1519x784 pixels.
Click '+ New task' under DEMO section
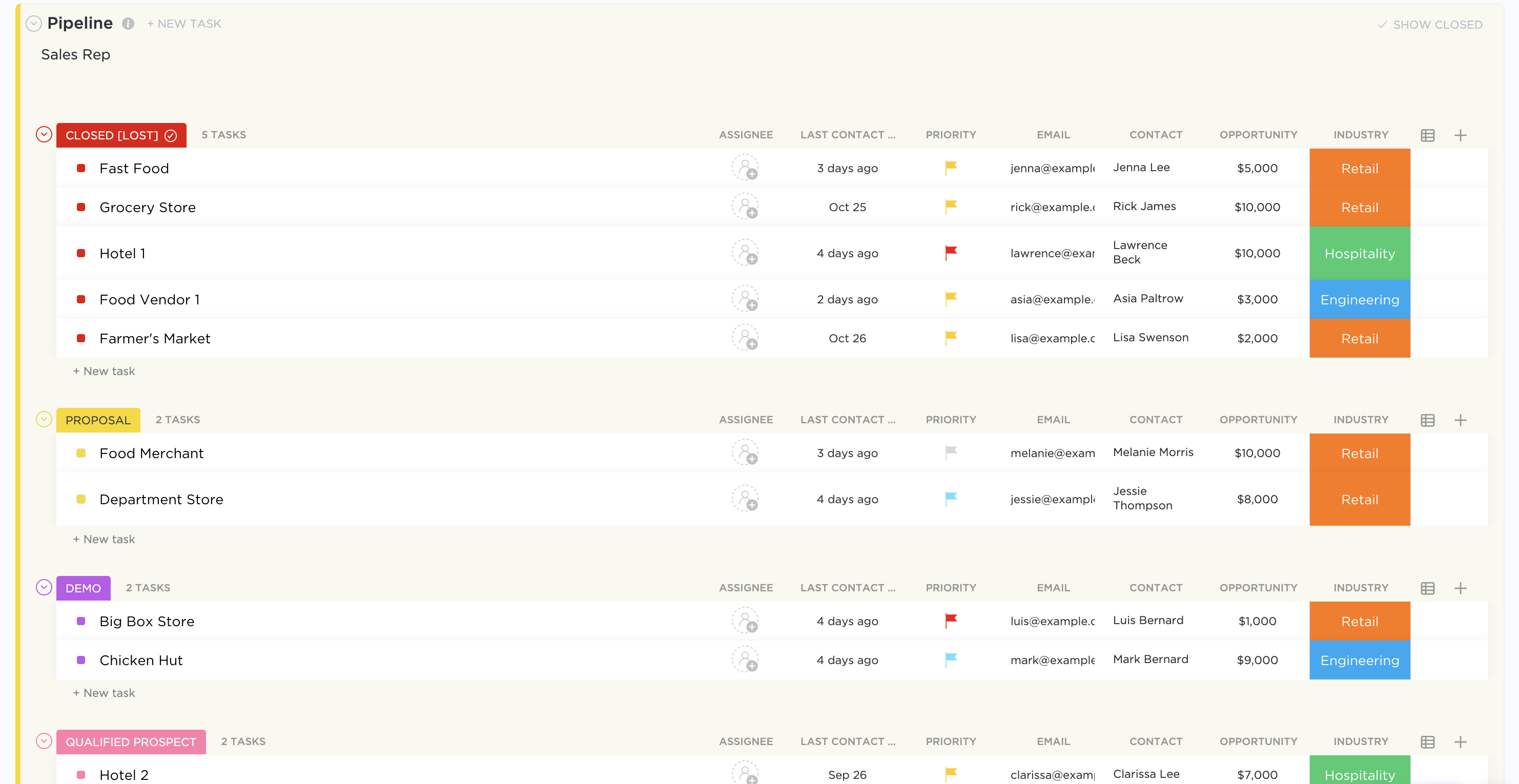coord(104,693)
